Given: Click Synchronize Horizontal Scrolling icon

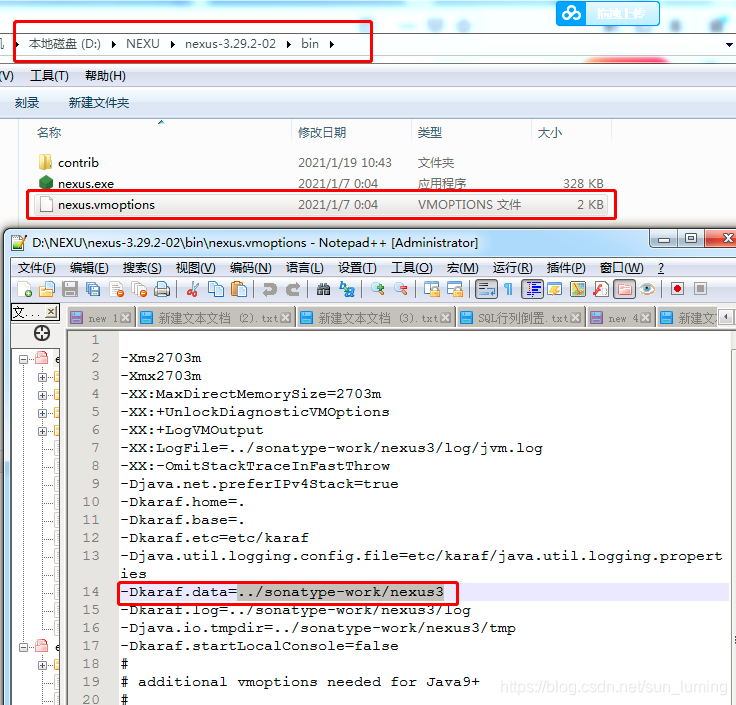Looking at the screenshot, I should point(454,289).
